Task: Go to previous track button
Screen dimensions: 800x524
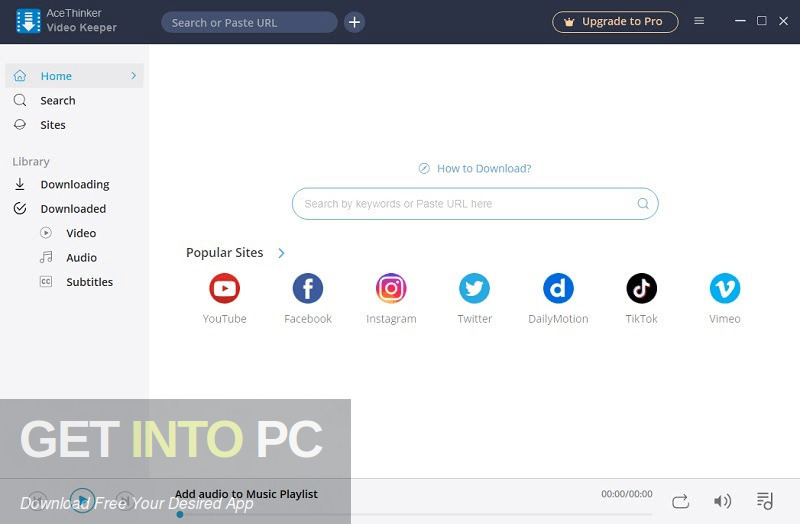Action: tap(37, 501)
